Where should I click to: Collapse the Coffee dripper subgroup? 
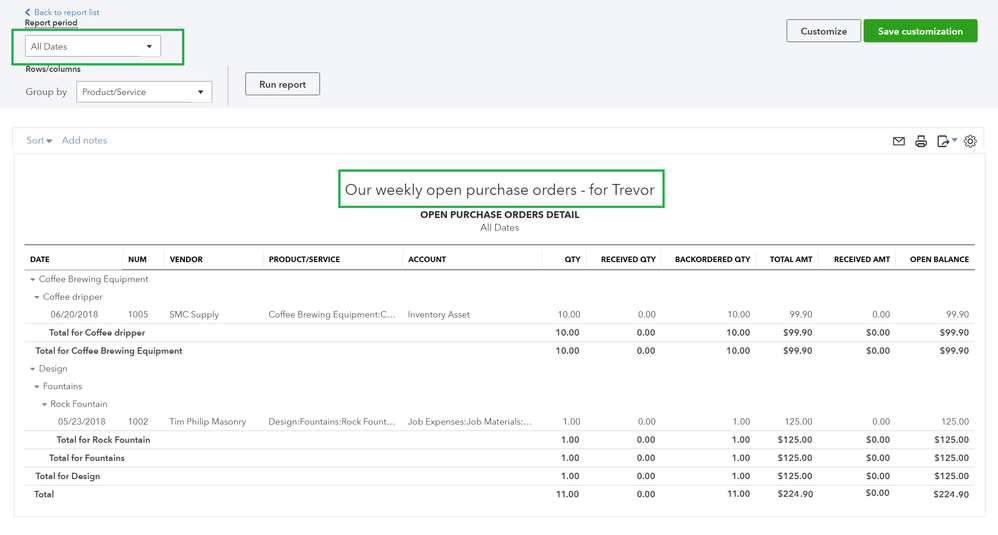pyautogui.click(x=37, y=297)
